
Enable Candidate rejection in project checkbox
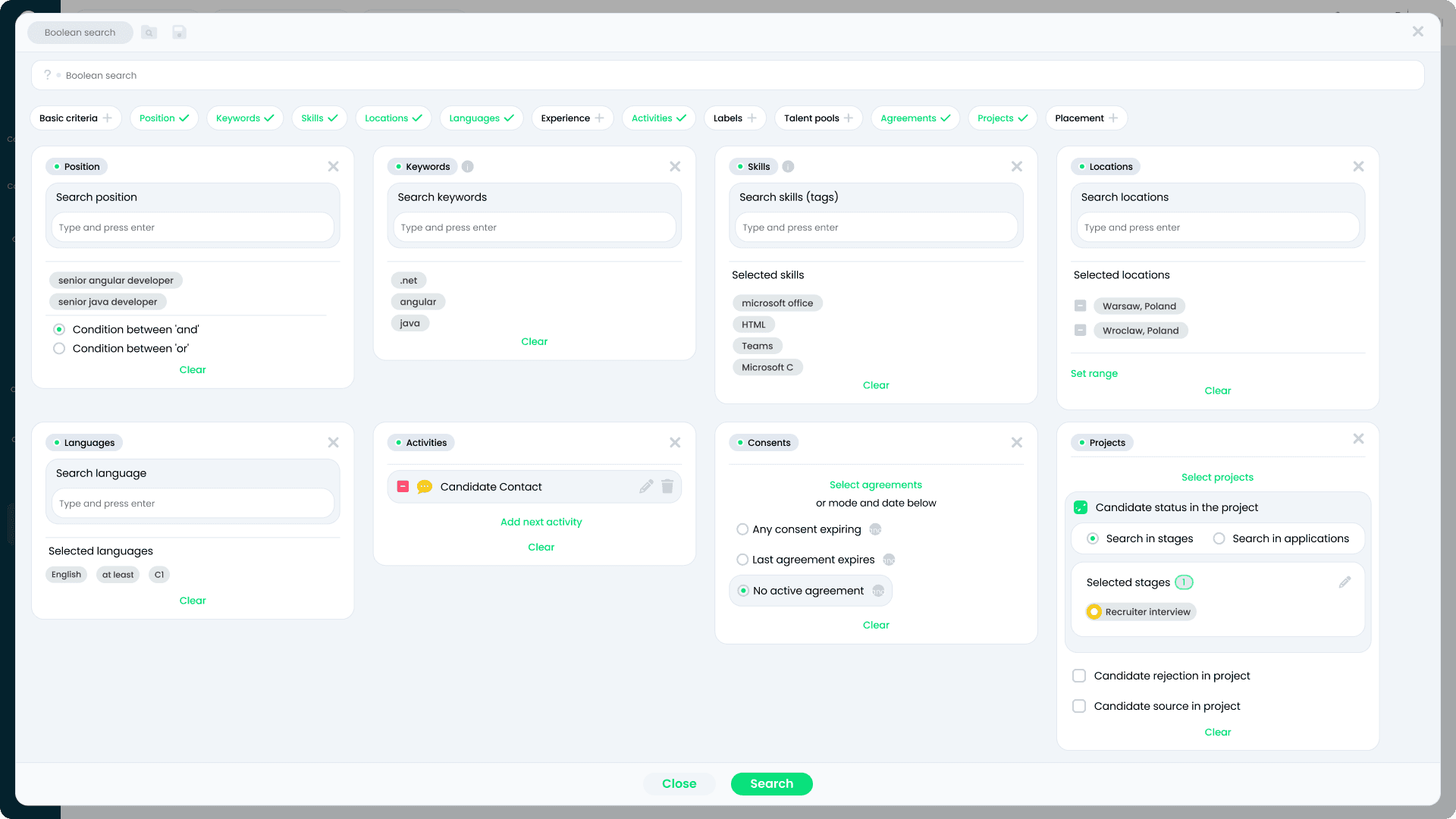1079,676
